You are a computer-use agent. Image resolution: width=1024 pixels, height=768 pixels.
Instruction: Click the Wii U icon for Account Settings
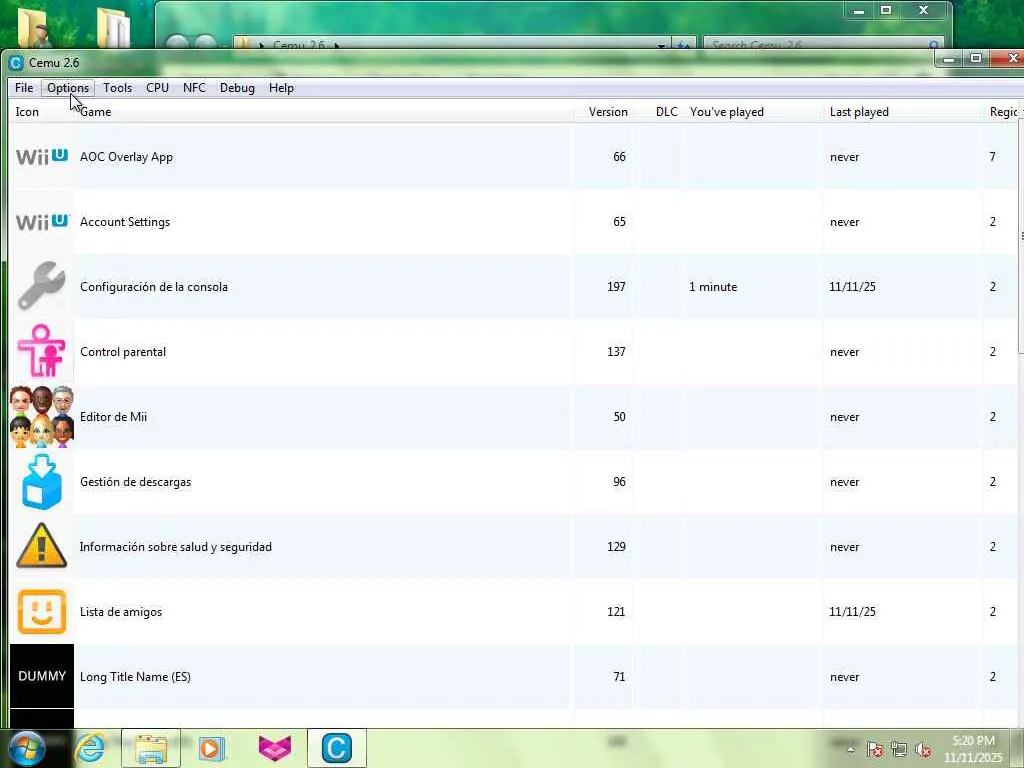tap(42, 222)
